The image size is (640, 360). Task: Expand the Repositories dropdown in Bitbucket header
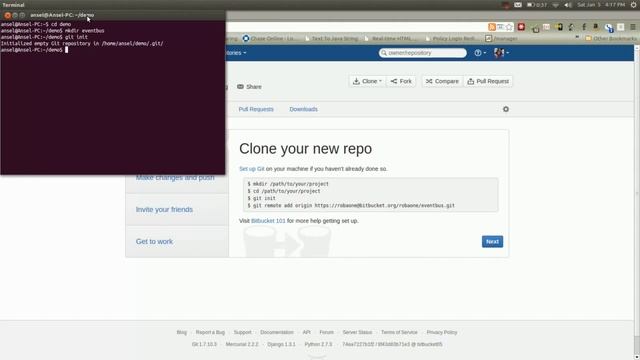click(236, 53)
